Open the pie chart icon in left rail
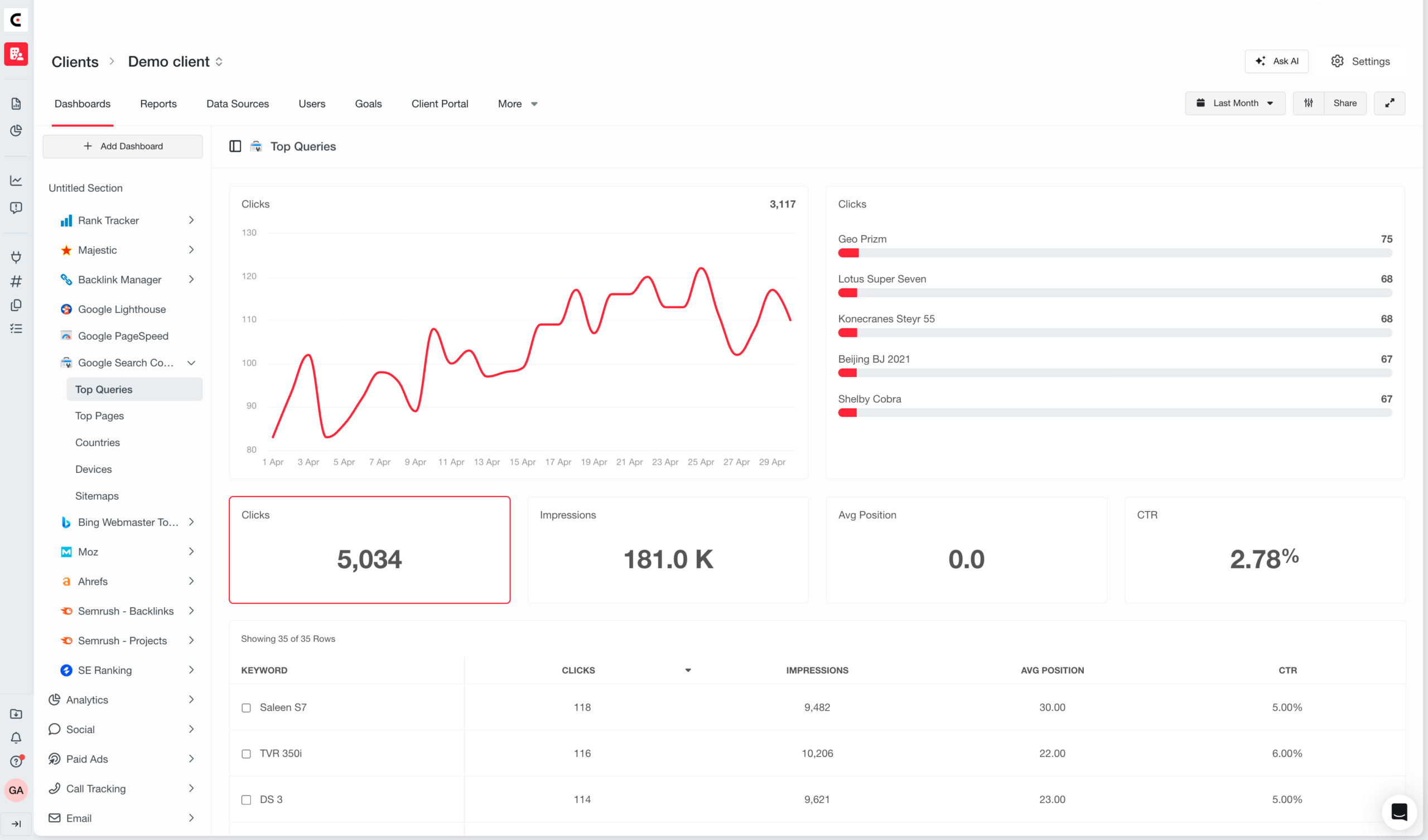 click(16, 131)
